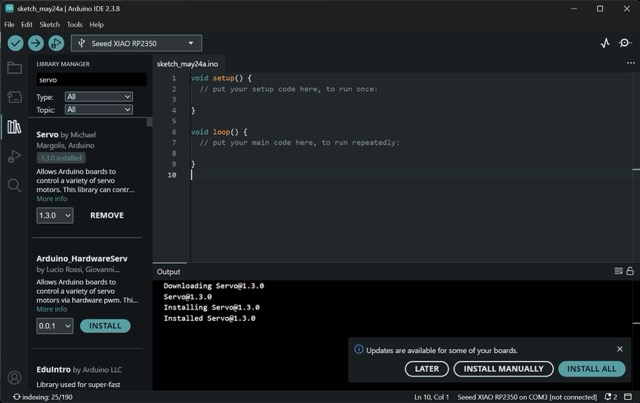Click the 'EduIntro' library title
The width and height of the screenshot is (640, 403).
pos(53,370)
